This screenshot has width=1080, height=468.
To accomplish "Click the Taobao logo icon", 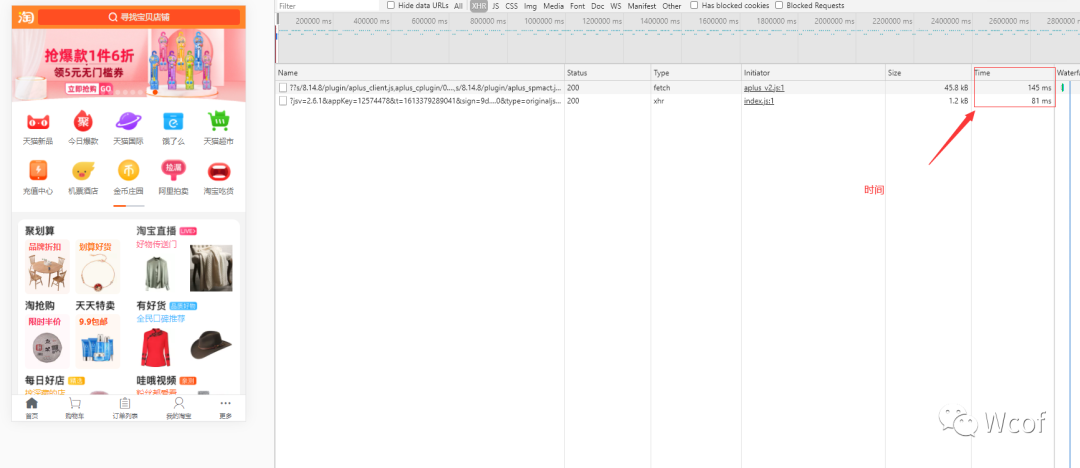I will coord(25,17).
